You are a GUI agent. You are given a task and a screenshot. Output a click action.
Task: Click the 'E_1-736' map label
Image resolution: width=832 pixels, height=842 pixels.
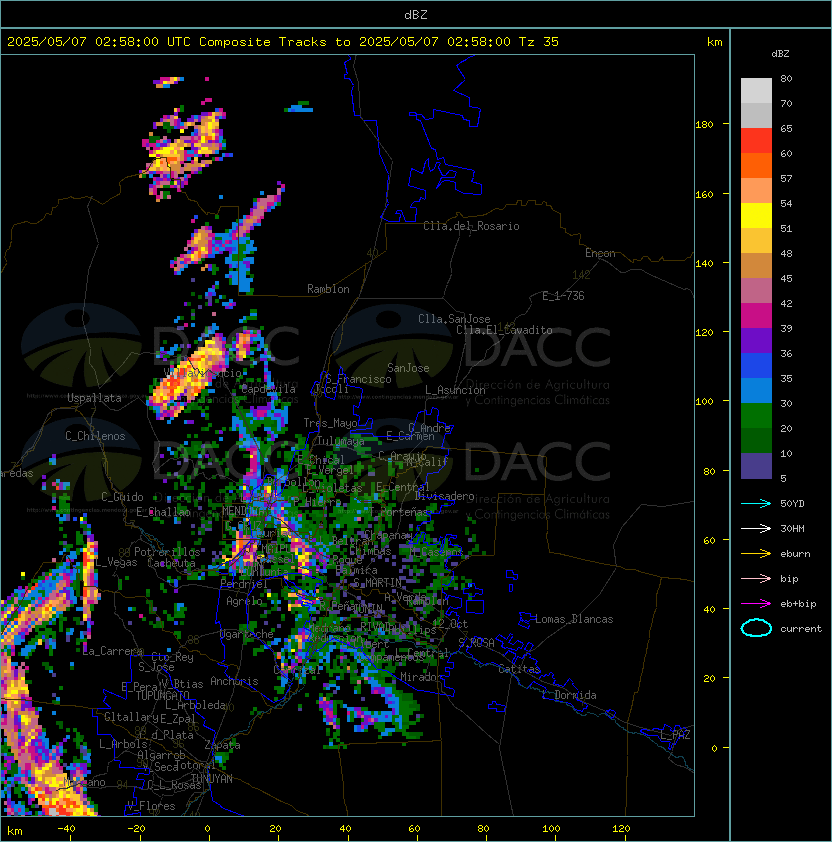(x=563, y=296)
